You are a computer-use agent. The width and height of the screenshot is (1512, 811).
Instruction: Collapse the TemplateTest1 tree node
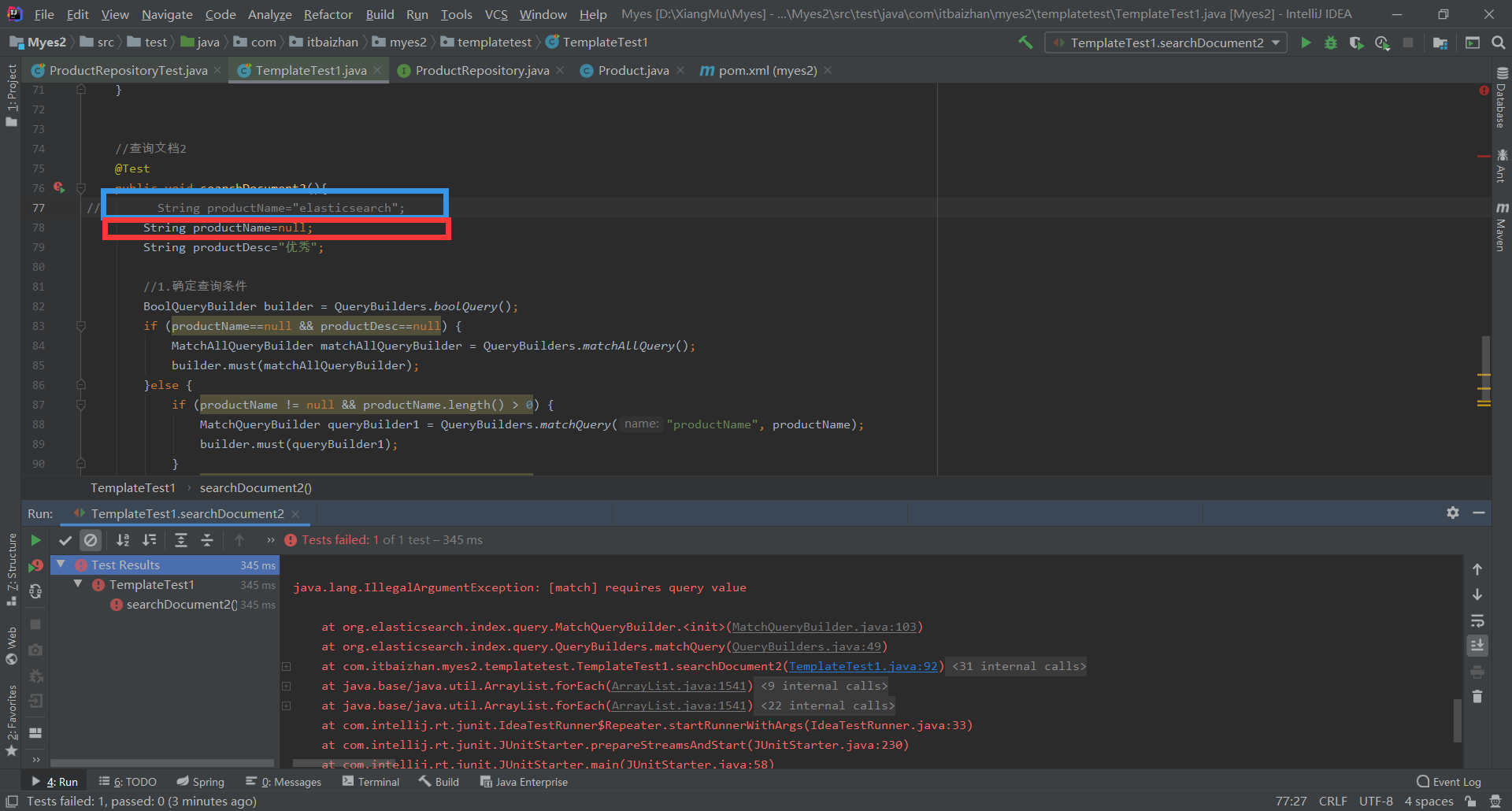point(78,584)
